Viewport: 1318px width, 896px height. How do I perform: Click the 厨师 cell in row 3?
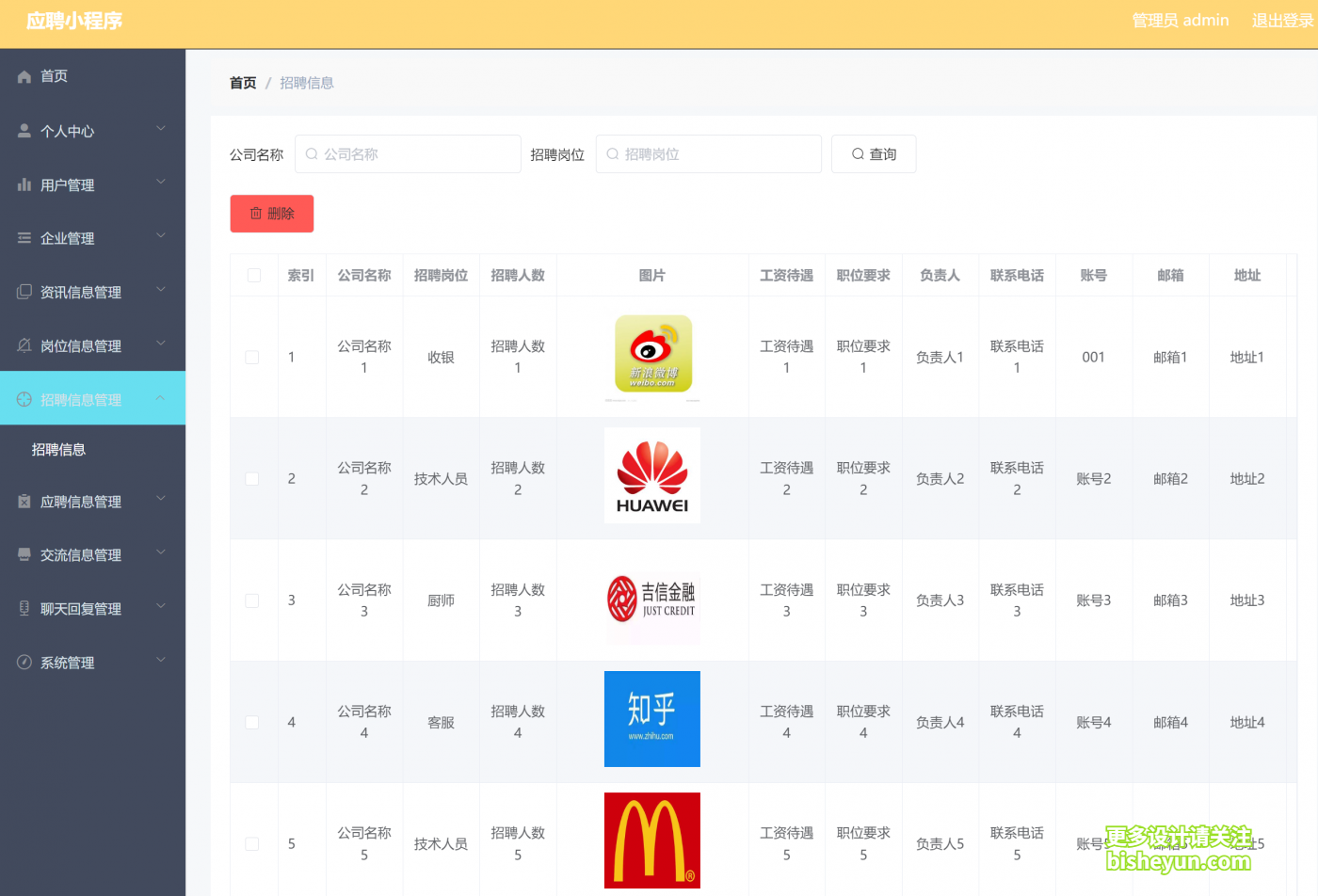tap(442, 600)
